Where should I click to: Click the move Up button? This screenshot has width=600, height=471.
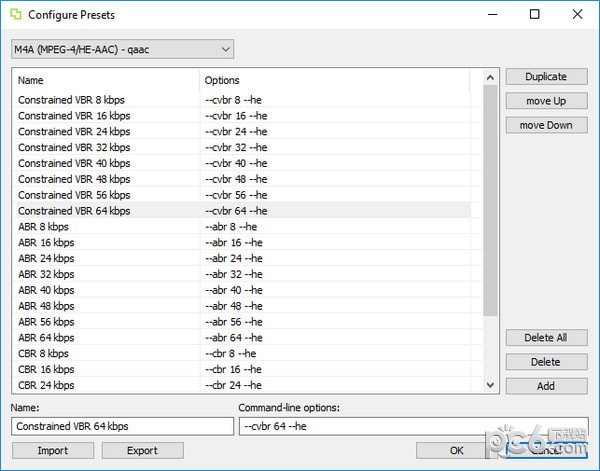pyautogui.click(x=546, y=101)
